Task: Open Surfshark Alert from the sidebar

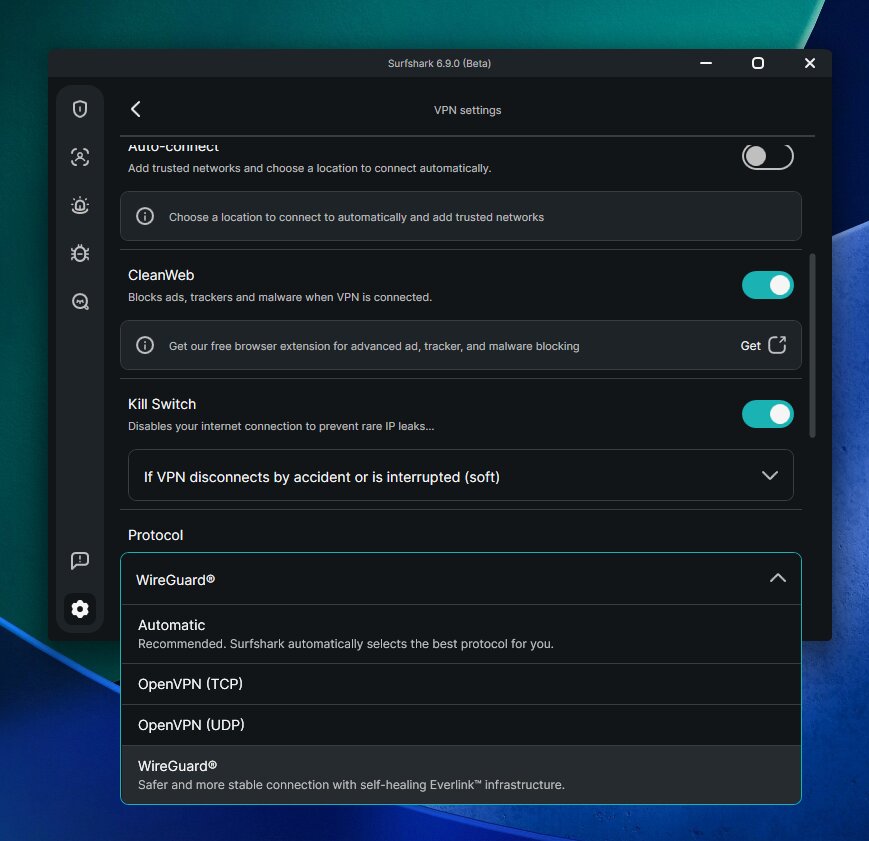Action: point(80,205)
